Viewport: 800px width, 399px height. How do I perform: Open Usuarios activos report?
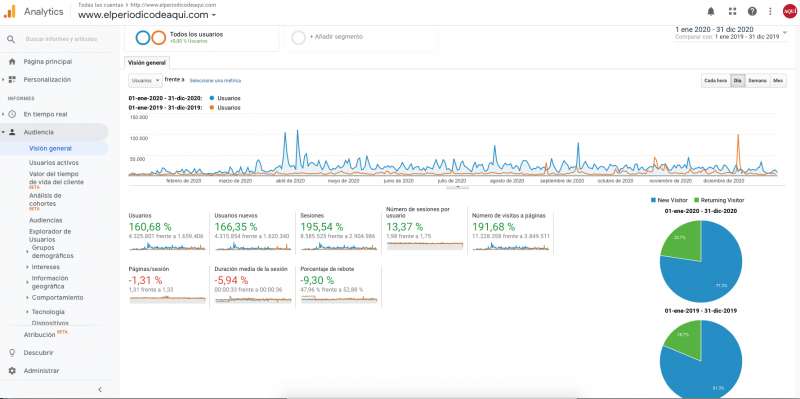pos(54,163)
